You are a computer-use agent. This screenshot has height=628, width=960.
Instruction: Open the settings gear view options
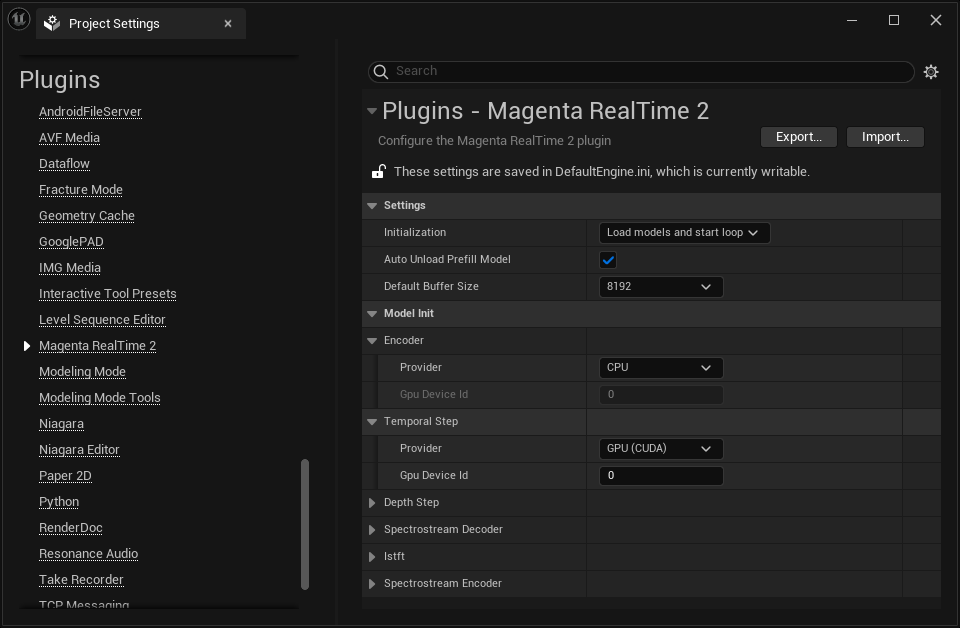pyautogui.click(x=931, y=72)
